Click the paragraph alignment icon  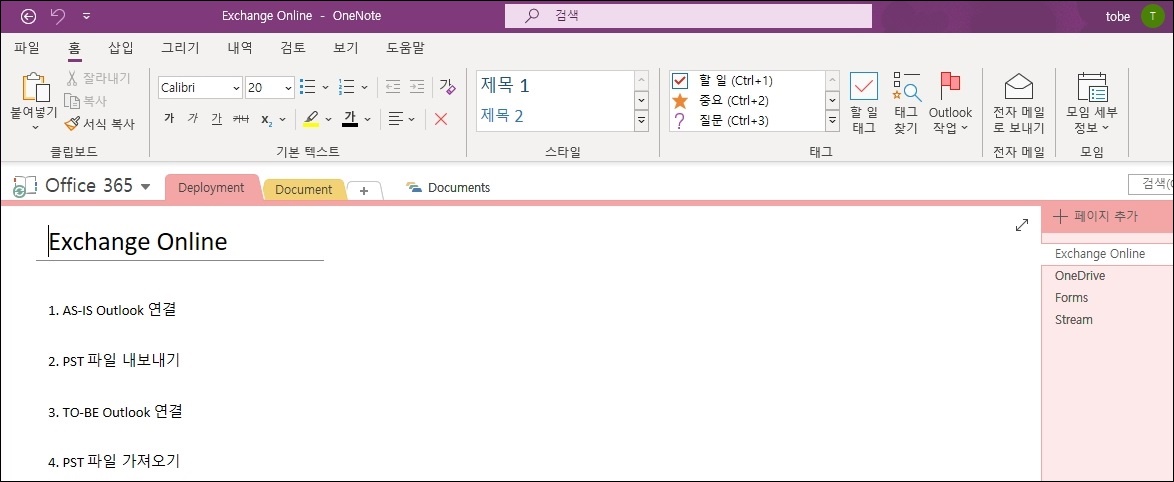[x=395, y=119]
